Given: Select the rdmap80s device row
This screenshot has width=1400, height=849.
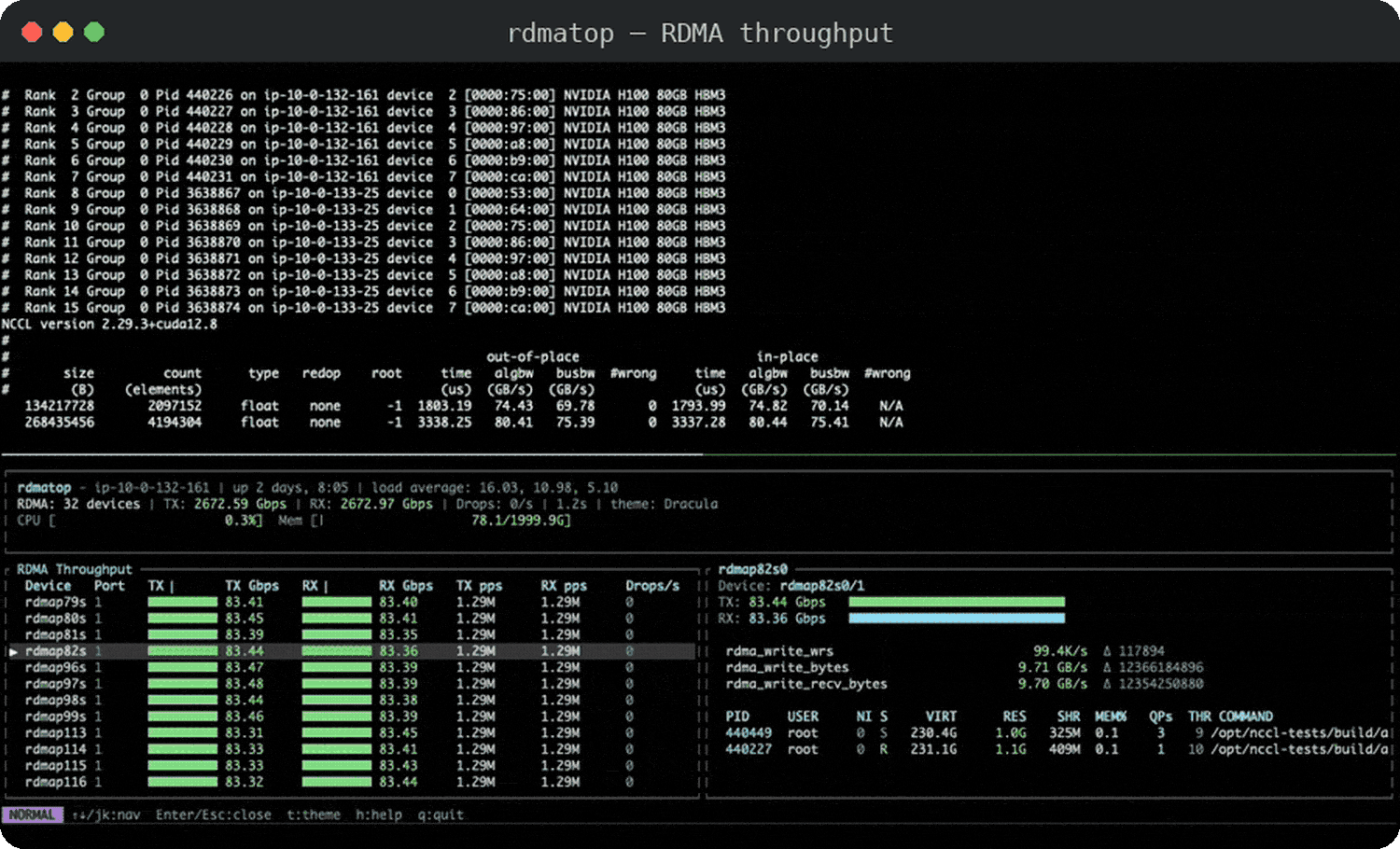Looking at the screenshot, I should coord(352,619).
